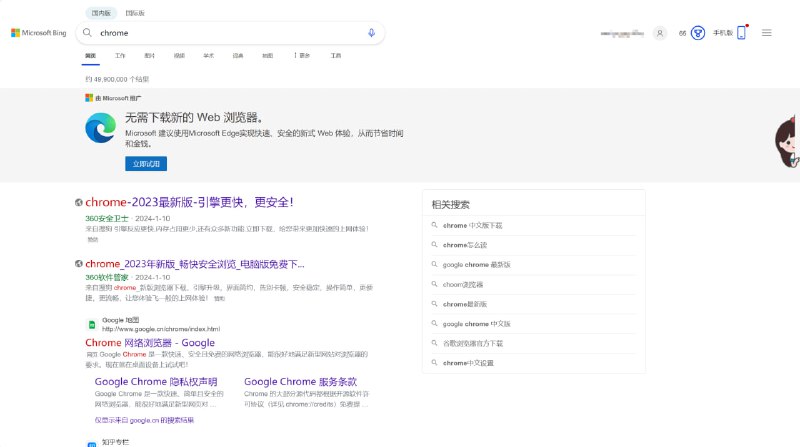Click search icon next to chrome最新版
This screenshot has height=447, width=800.
coord(434,304)
